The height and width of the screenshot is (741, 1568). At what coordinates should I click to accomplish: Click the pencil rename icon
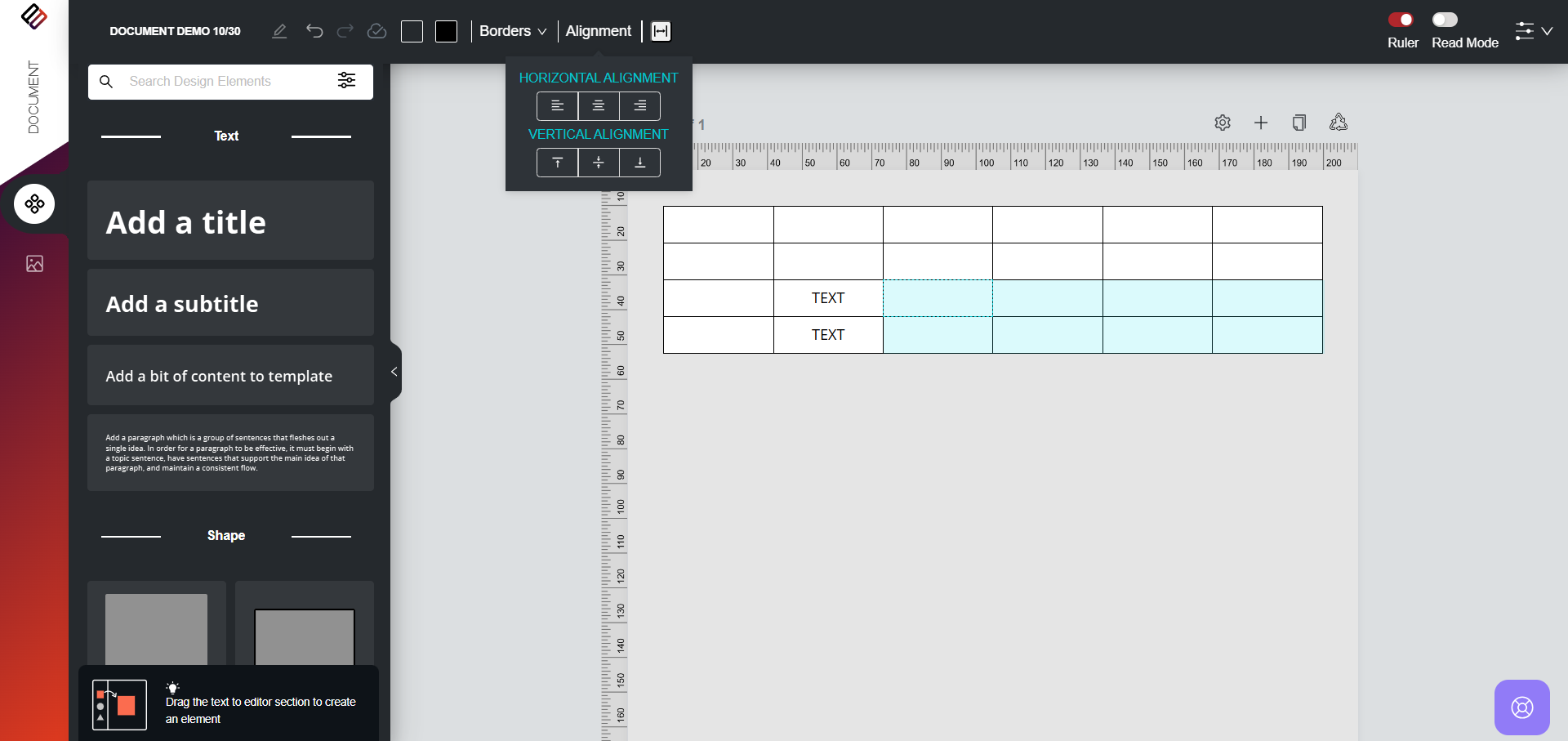pyautogui.click(x=279, y=31)
